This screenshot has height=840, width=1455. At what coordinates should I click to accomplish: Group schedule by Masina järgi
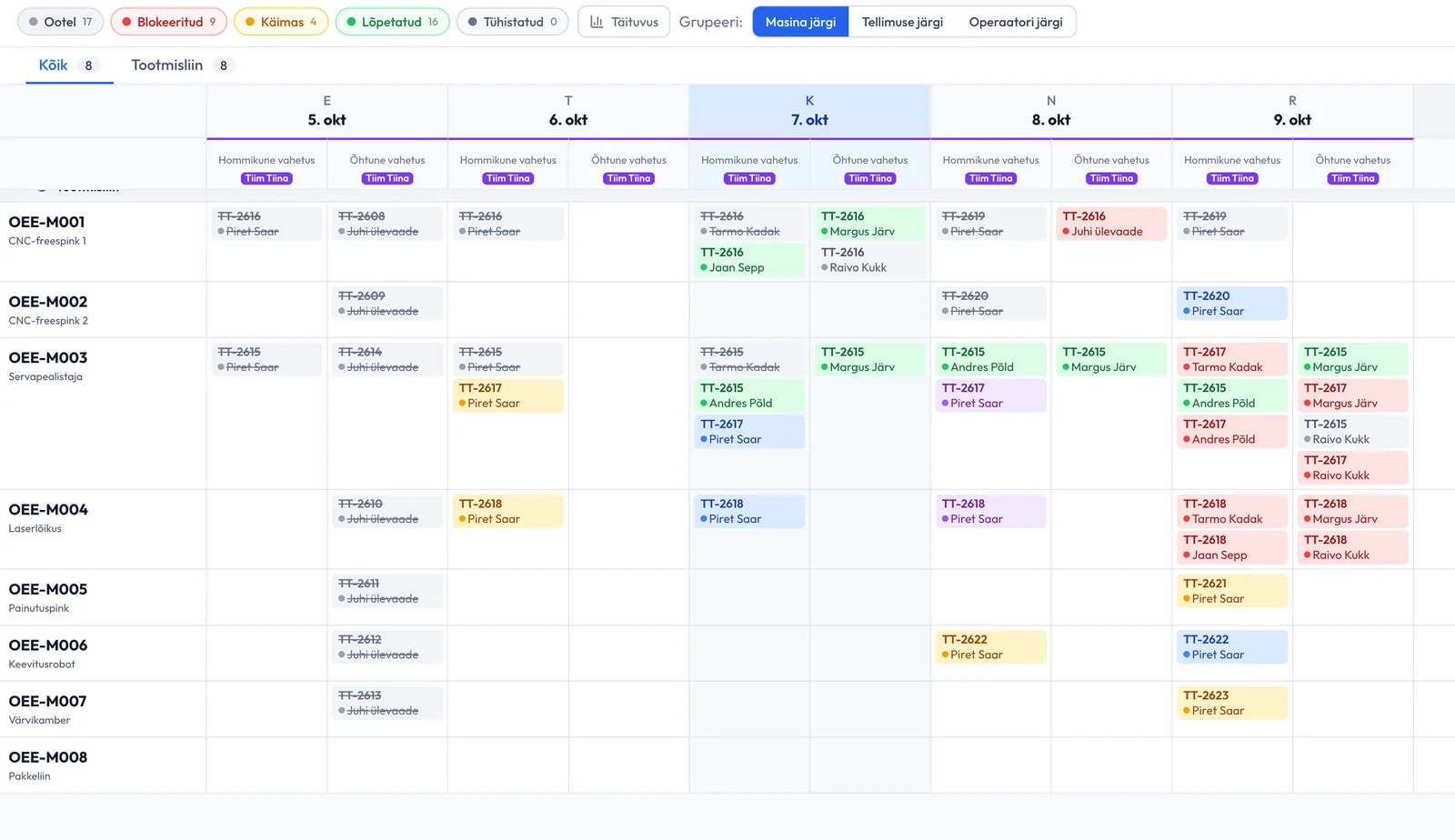[800, 22]
